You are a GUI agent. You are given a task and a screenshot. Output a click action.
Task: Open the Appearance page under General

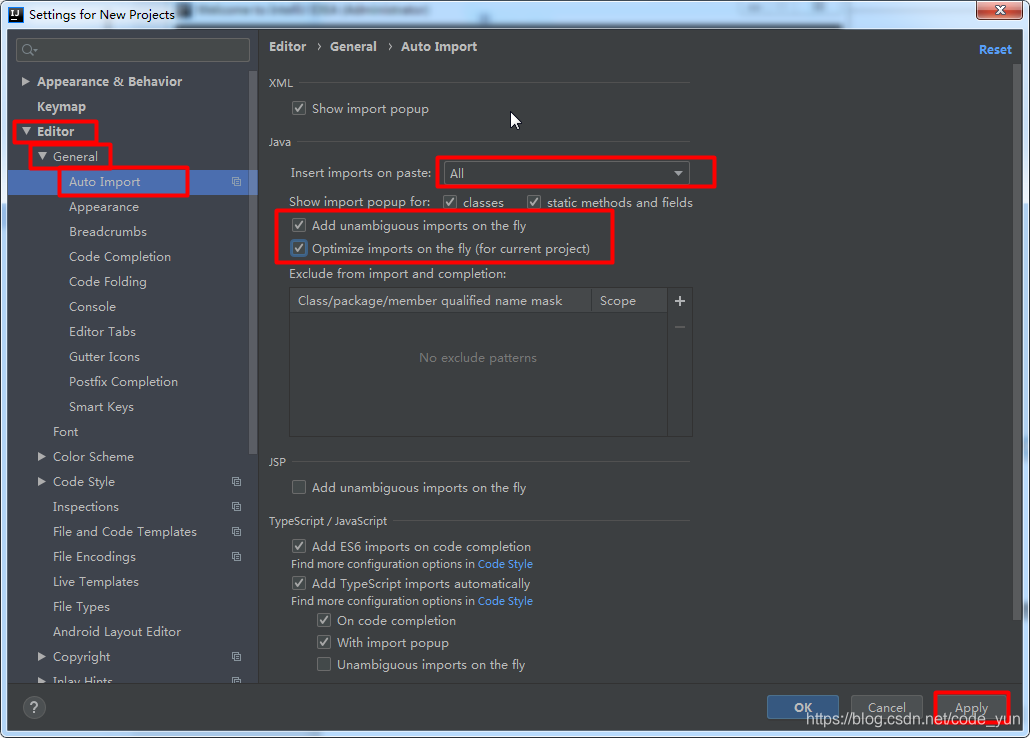[104, 207]
